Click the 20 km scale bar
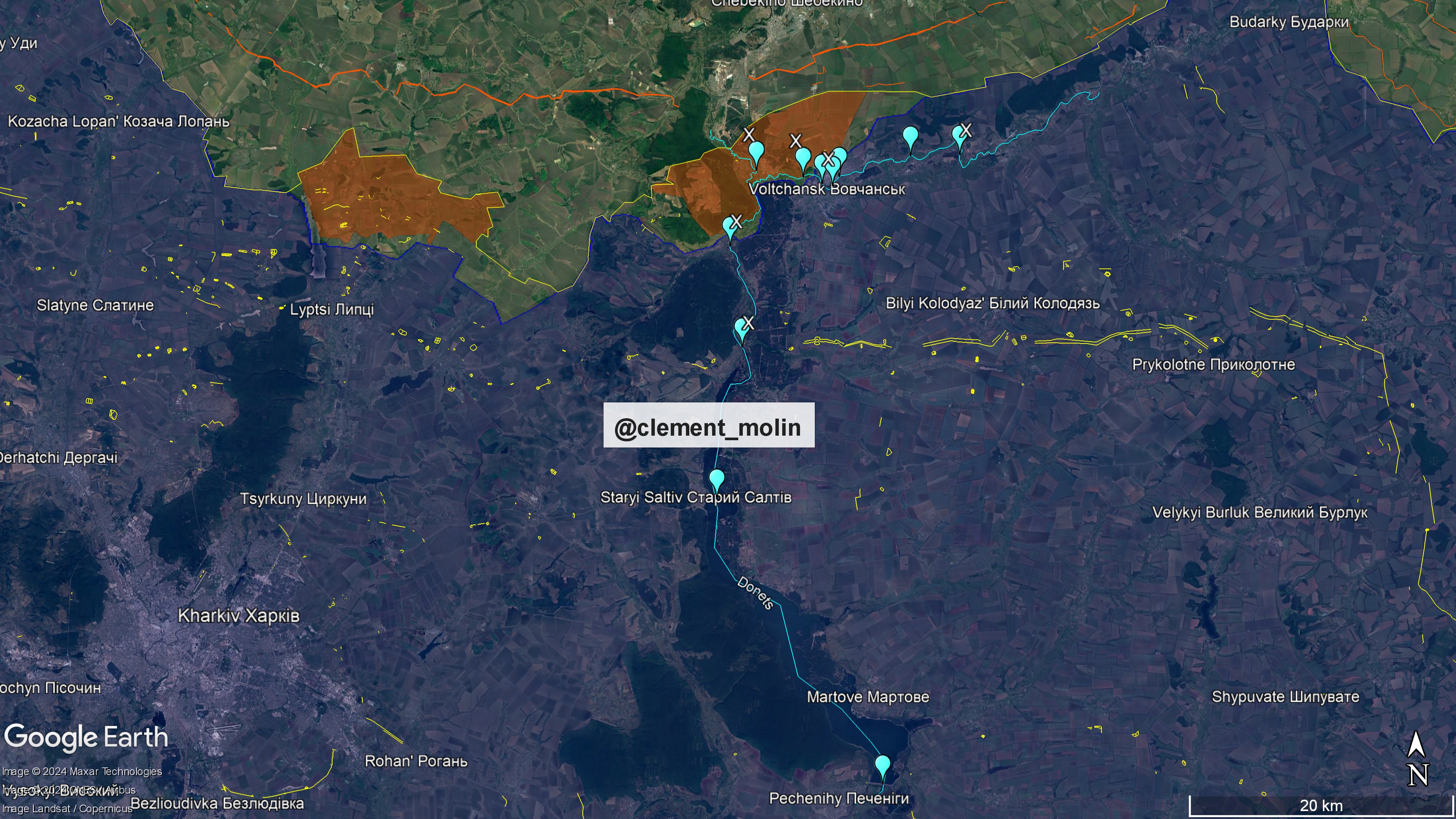The height and width of the screenshot is (819, 1456). (x=1321, y=805)
